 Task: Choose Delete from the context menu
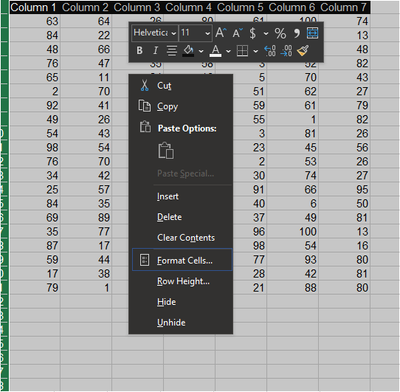click(x=181, y=217)
